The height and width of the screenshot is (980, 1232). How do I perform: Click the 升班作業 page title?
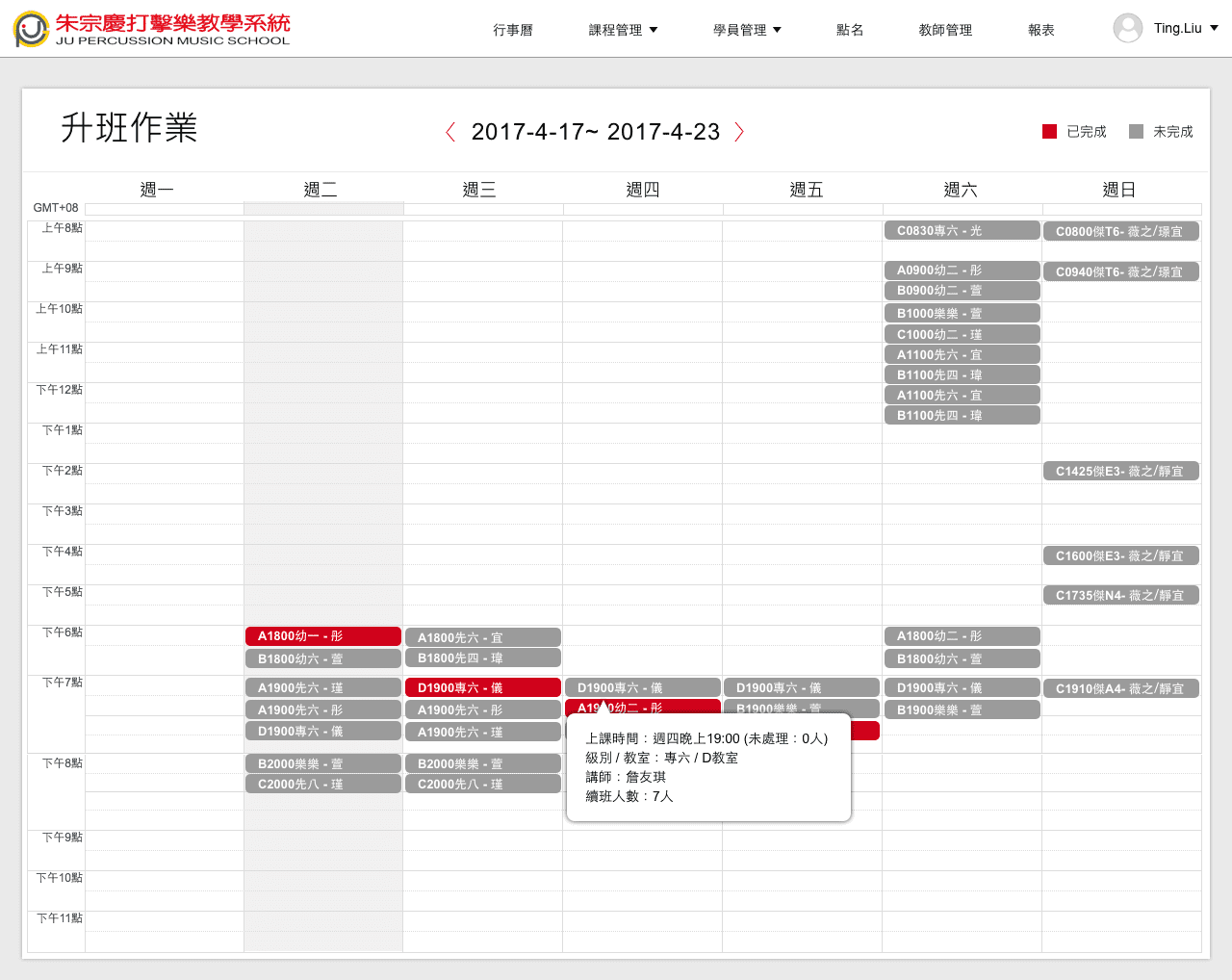coord(129,127)
